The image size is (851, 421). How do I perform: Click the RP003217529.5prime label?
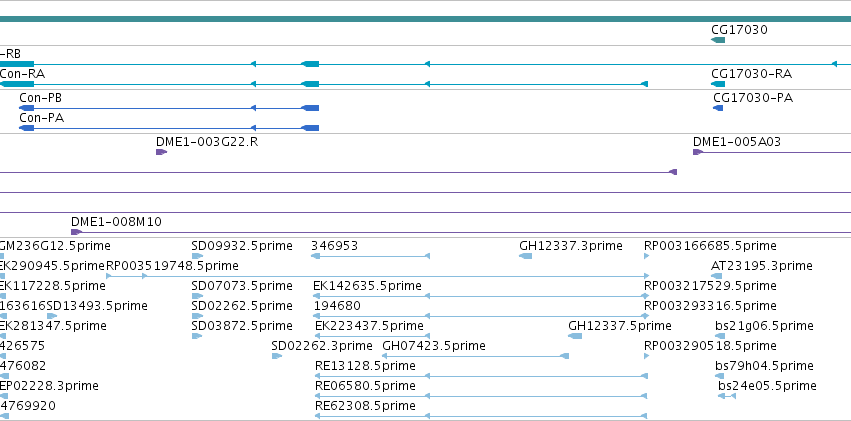click(x=710, y=286)
